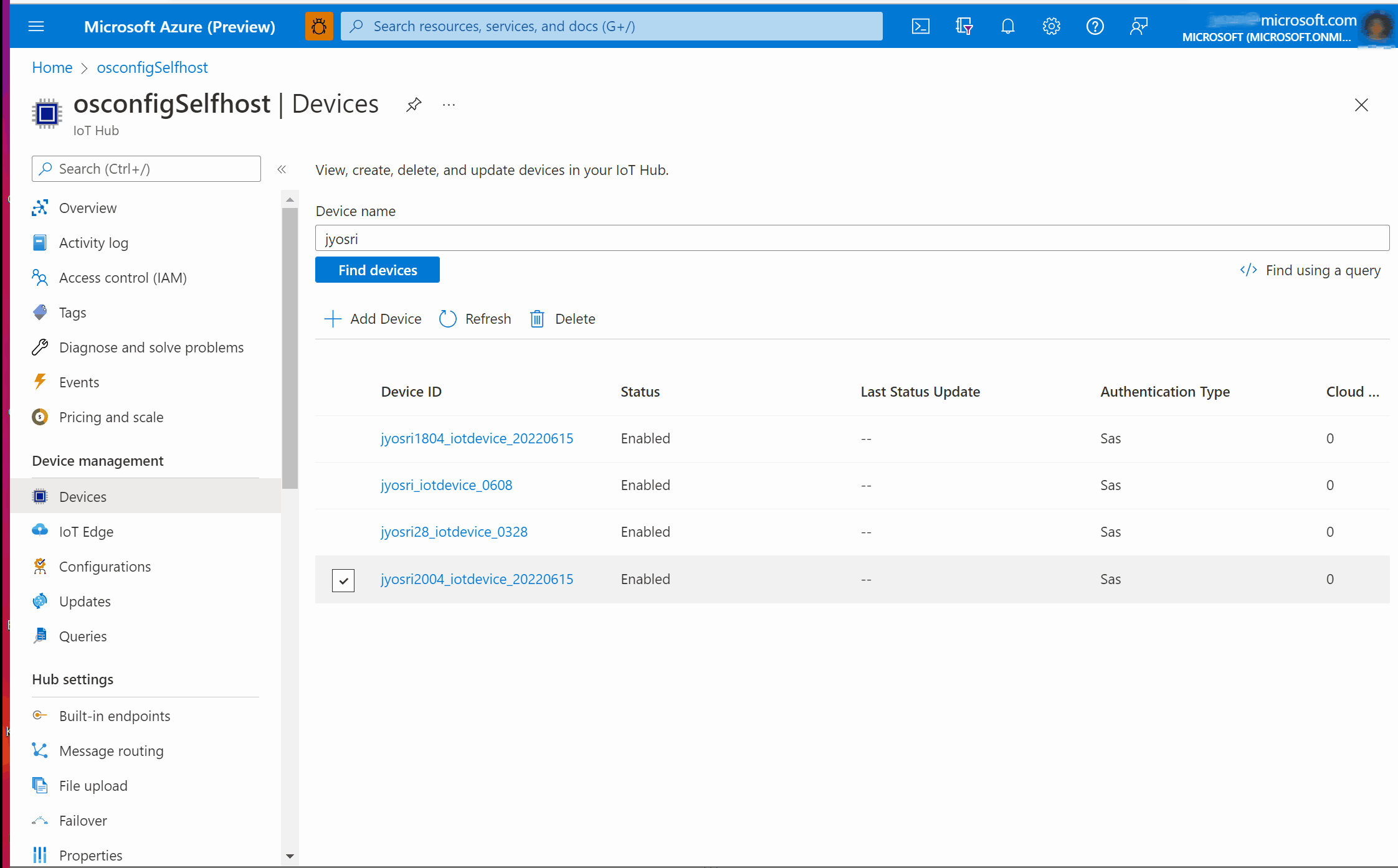Expand Hub settings section in sidebar
Image resolution: width=1398 pixels, height=868 pixels.
point(72,679)
